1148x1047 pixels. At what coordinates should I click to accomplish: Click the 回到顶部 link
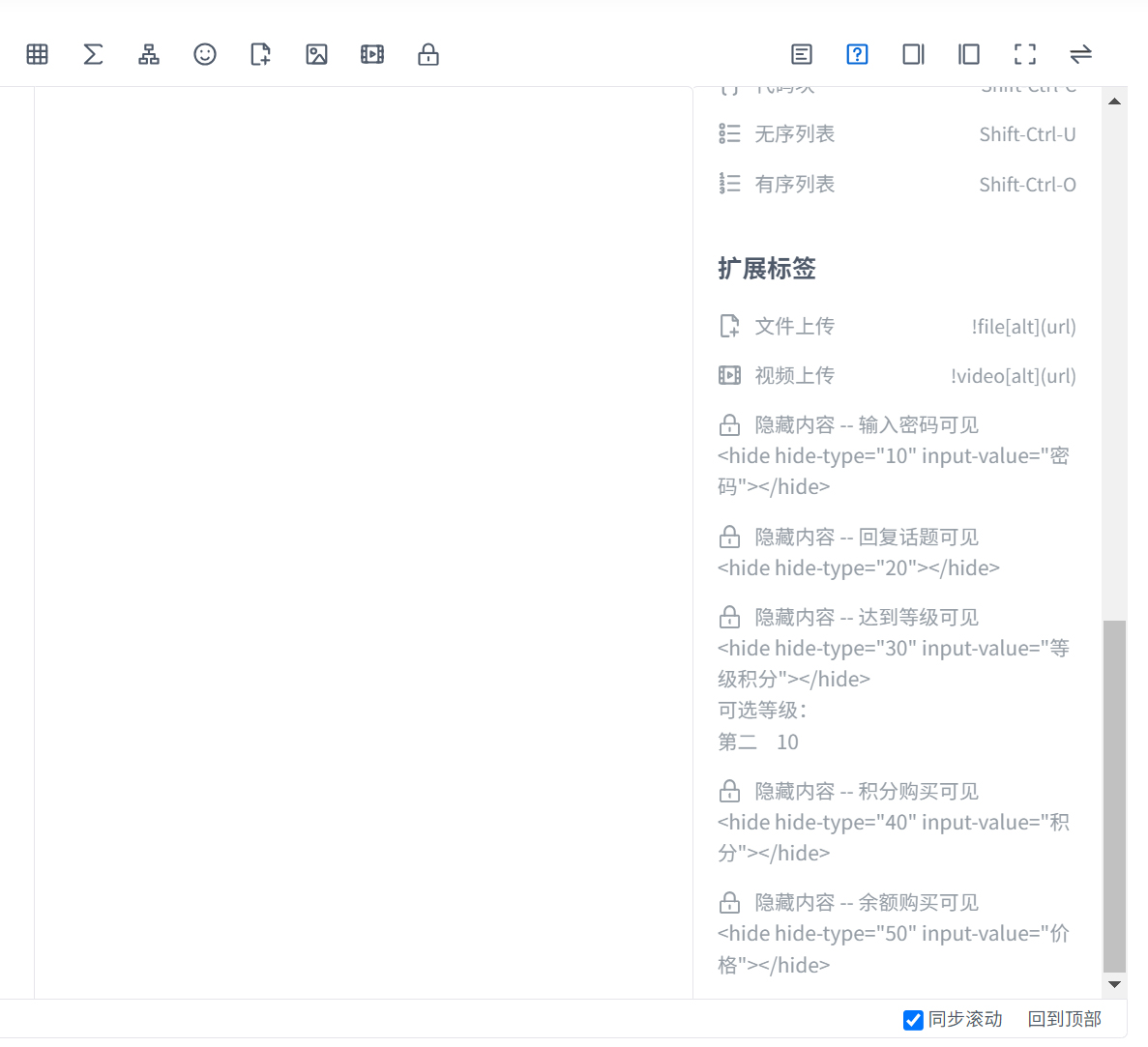pyautogui.click(x=1065, y=1019)
